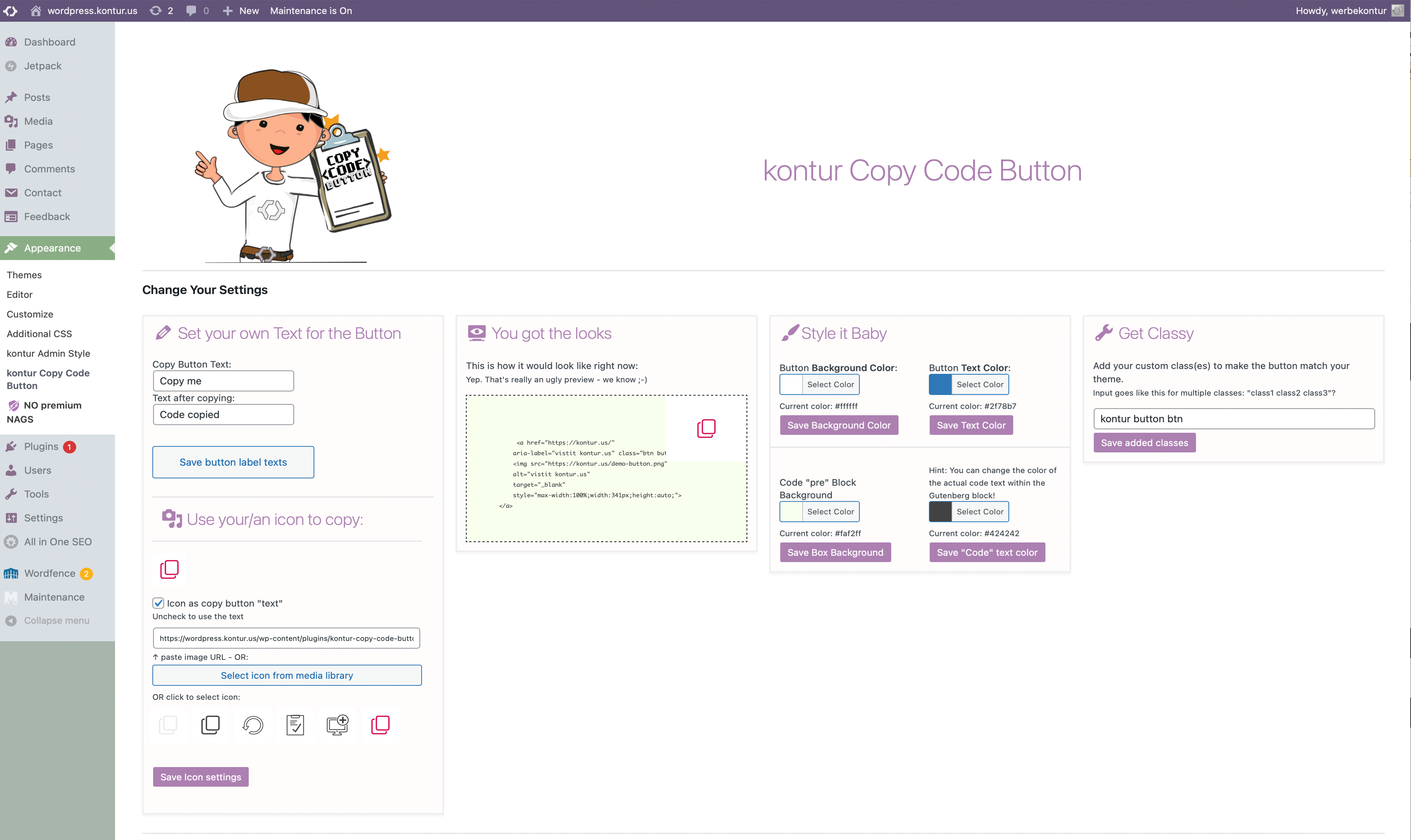Viewport: 1411px width, 840px height.
Task: Select the black overlapping-squares copy icon
Action: pyautogui.click(x=211, y=725)
